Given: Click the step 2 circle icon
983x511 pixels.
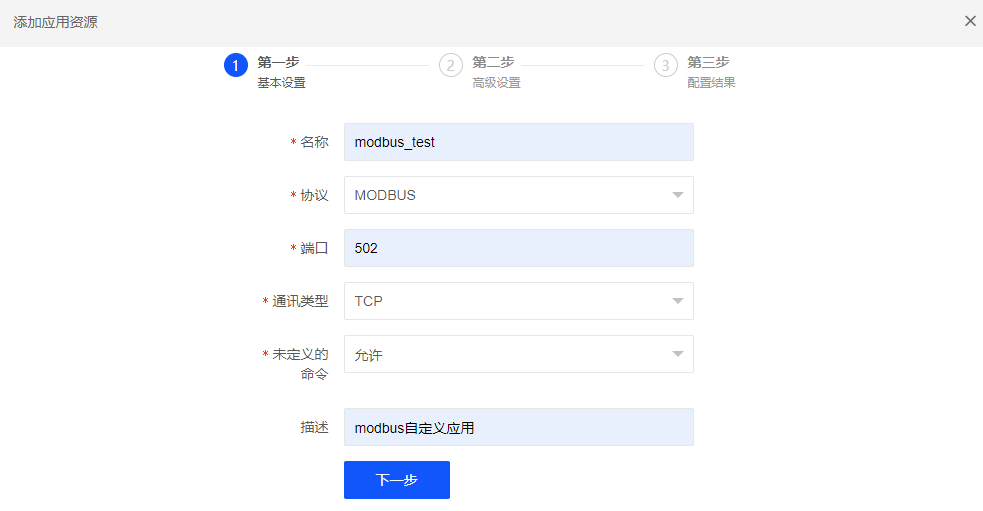Looking at the screenshot, I should pos(451,65).
